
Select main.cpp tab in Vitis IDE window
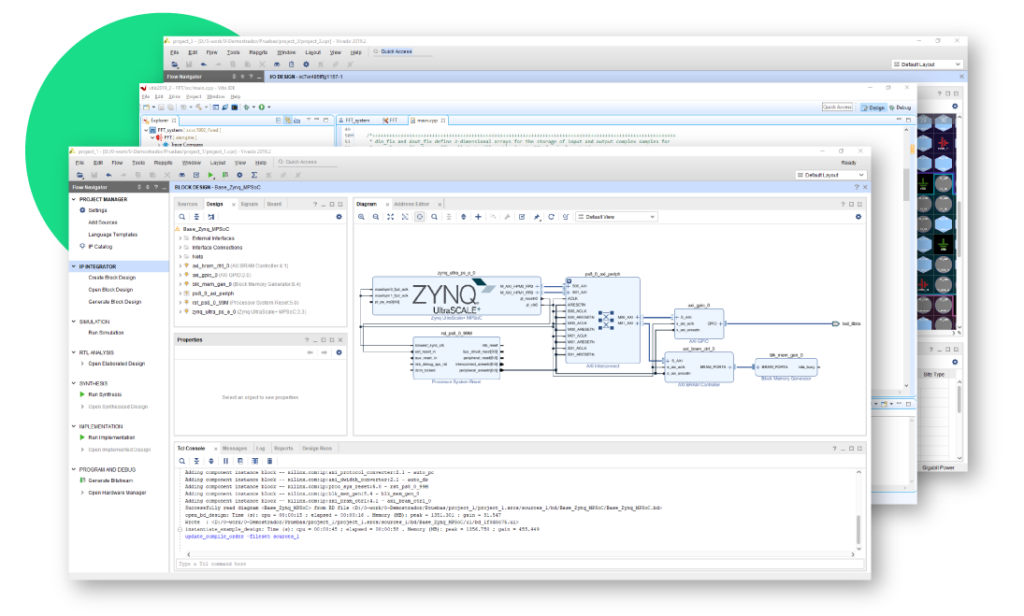click(427, 120)
